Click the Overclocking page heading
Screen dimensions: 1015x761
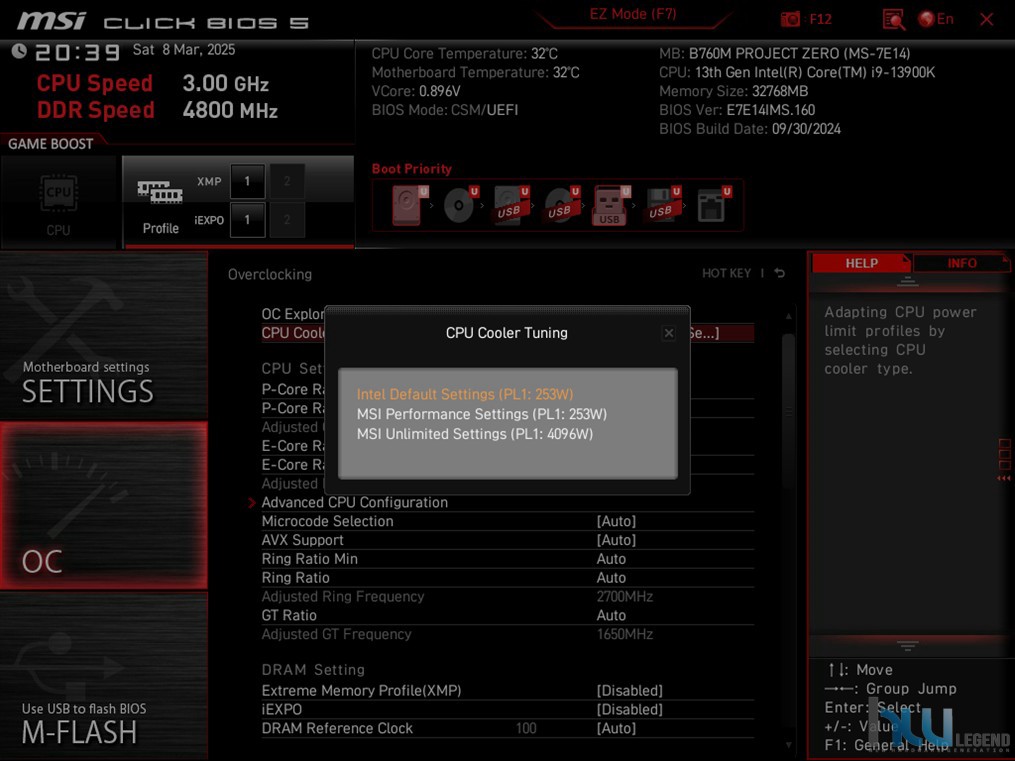(x=270, y=274)
